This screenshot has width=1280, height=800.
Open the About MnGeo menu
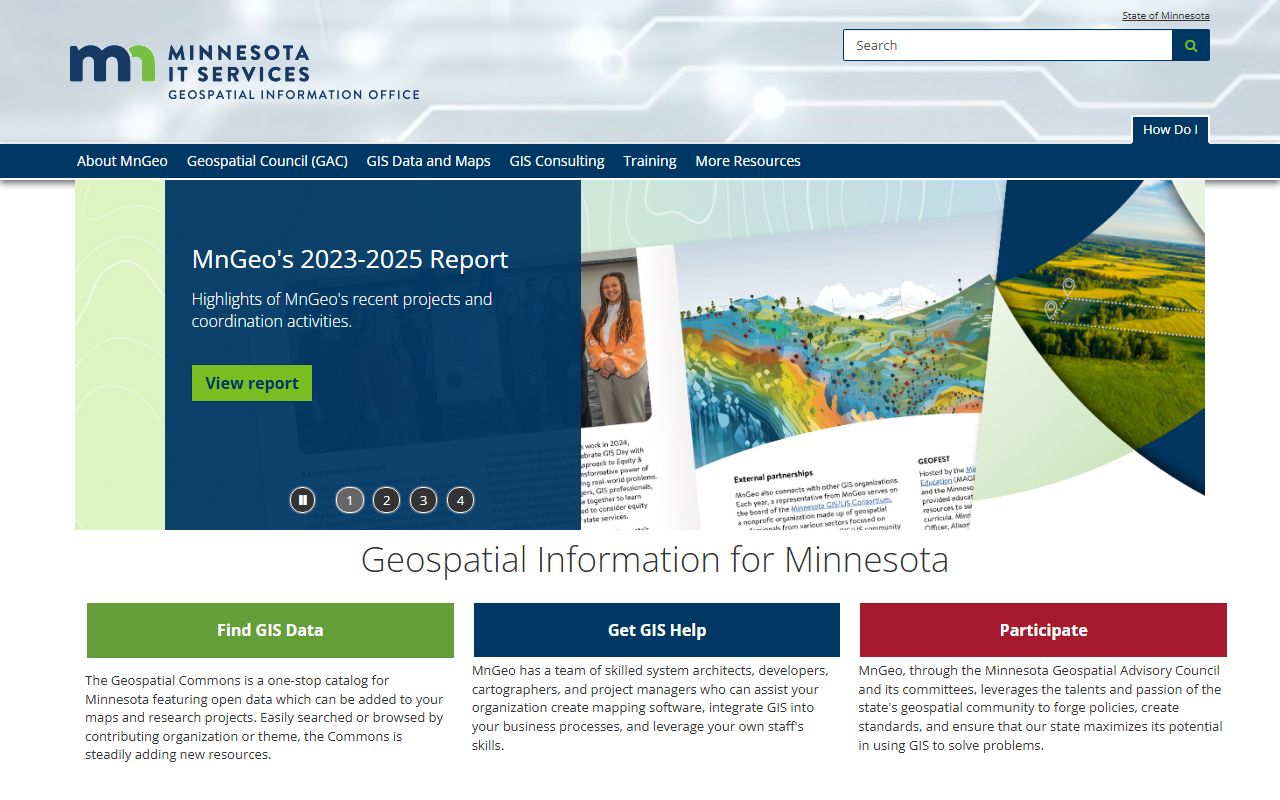(x=122, y=161)
